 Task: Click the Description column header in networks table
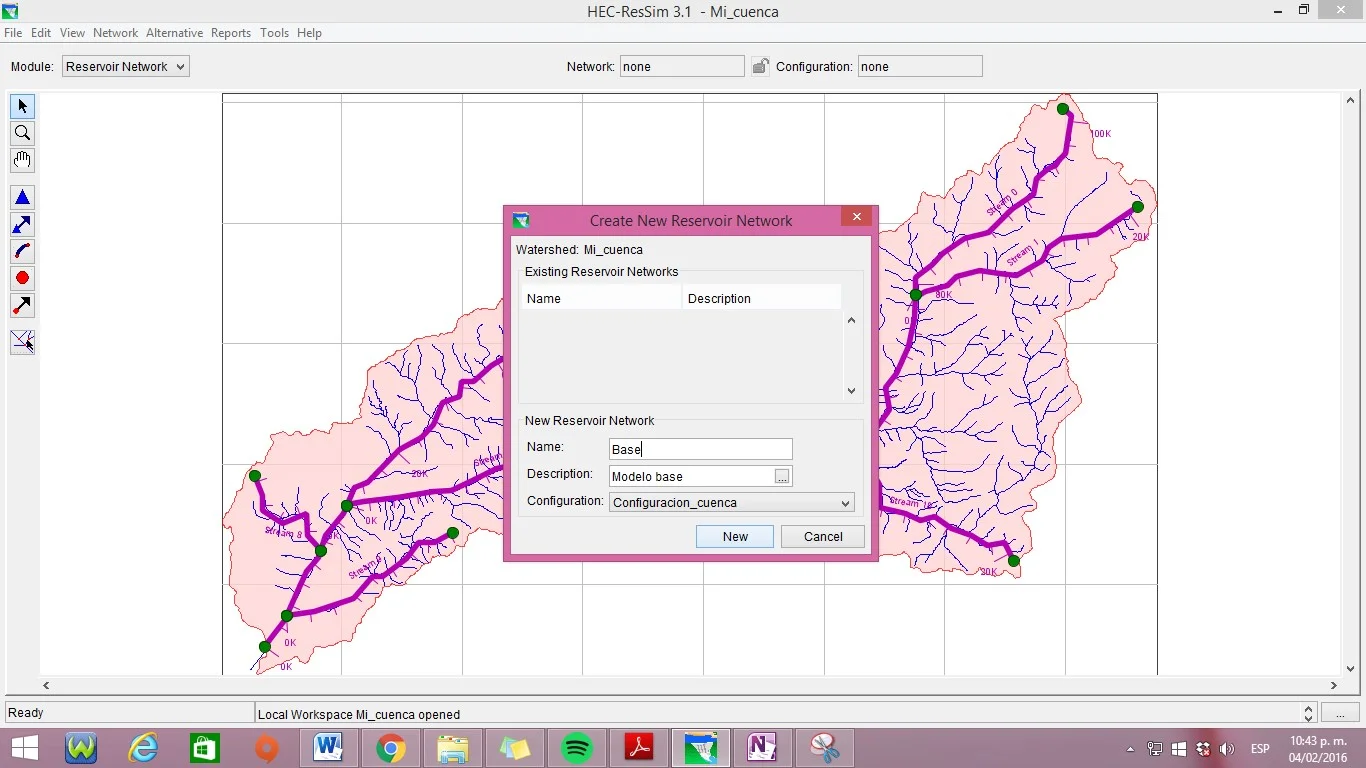point(761,298)
